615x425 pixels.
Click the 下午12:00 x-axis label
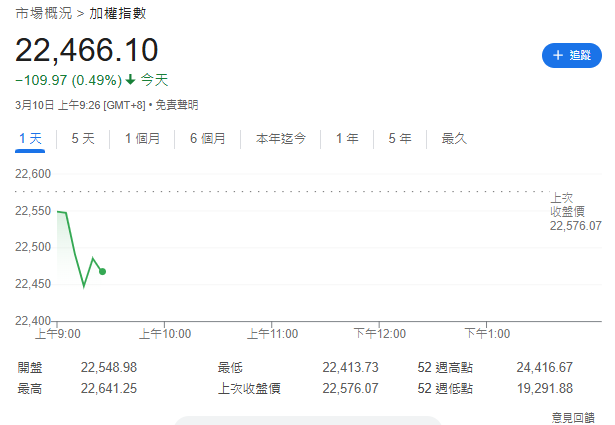[x=380, y=334]
